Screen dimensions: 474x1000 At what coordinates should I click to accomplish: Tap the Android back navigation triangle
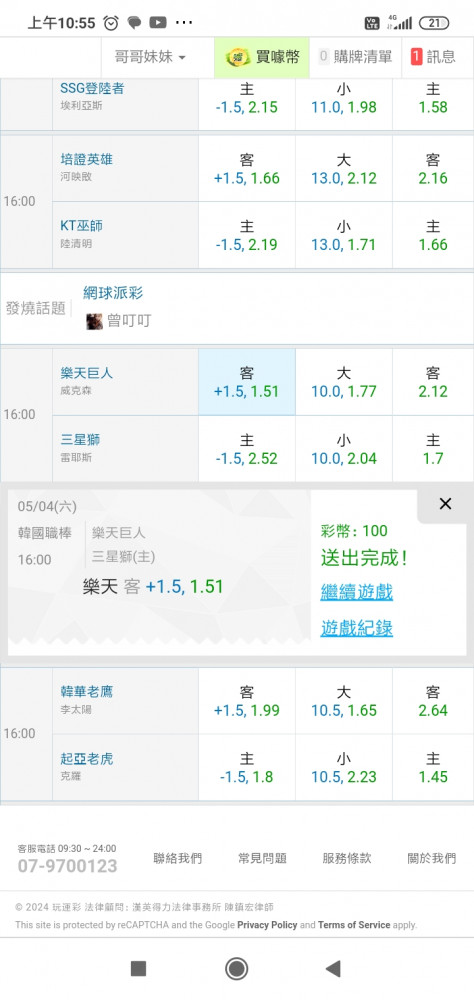coord(333,969)
